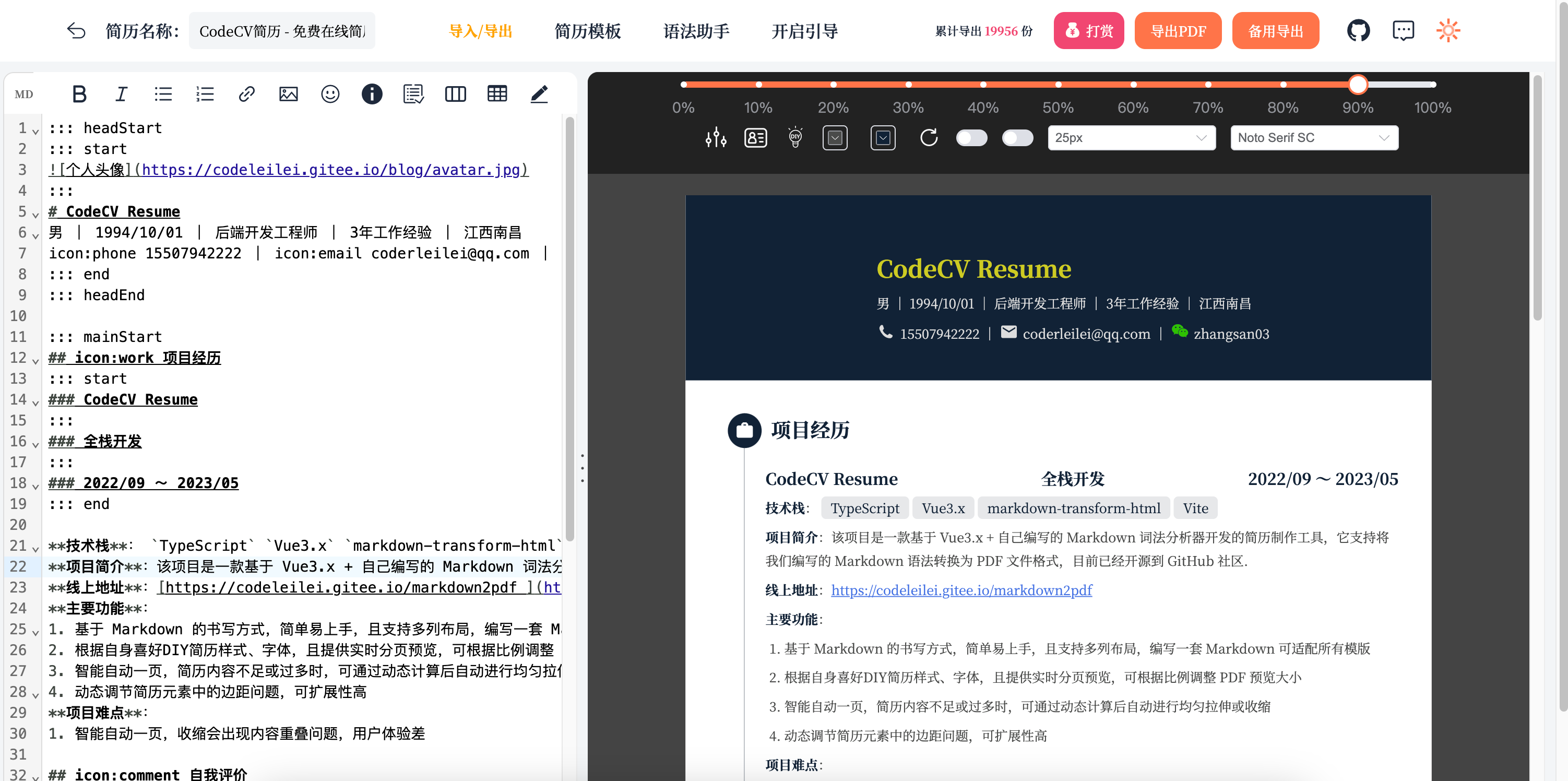Collapse fold arrow at editor line 6
1568x781 pixels.
[x=35, y=235]
